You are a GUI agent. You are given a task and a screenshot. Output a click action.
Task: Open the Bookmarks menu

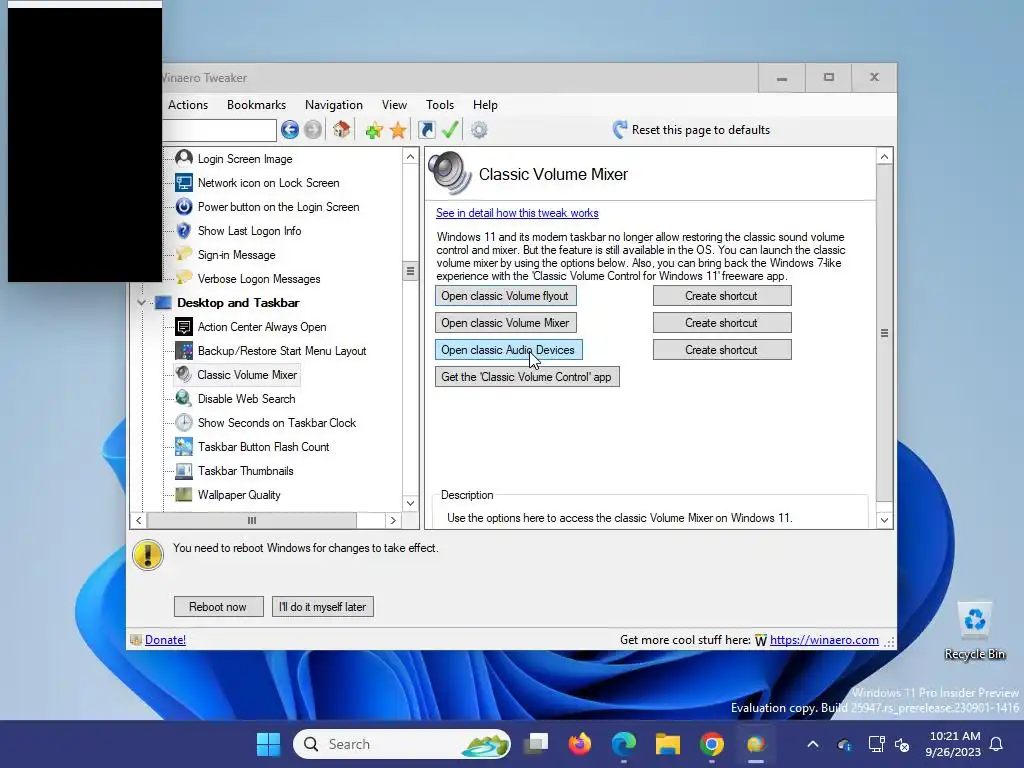(256, 104)
